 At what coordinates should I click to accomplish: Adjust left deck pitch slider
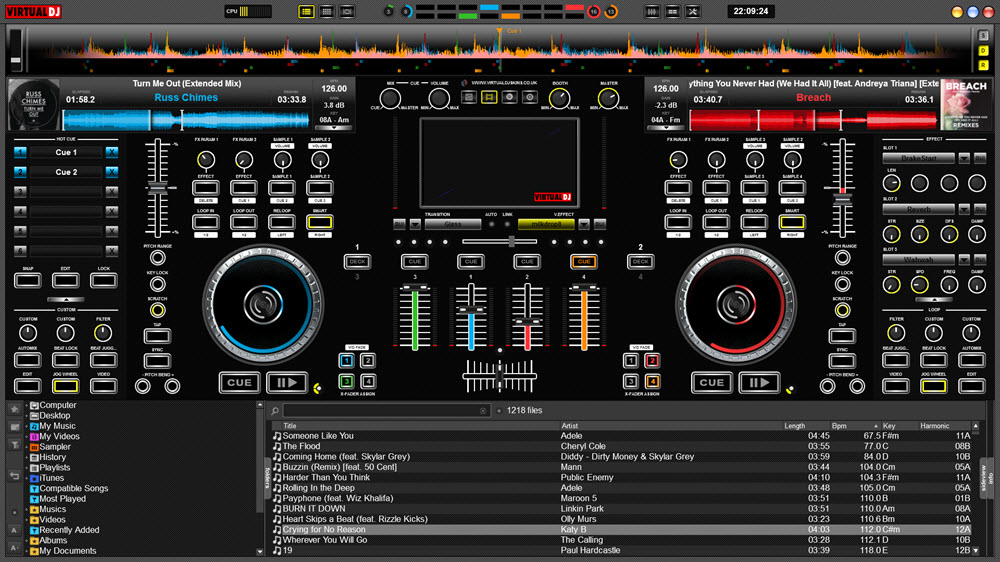pos(158,188)
